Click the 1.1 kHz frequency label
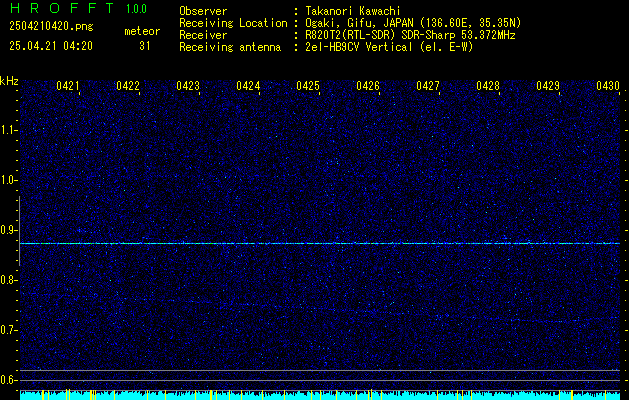The image size is (629, 400). click(x=8, y=130)
